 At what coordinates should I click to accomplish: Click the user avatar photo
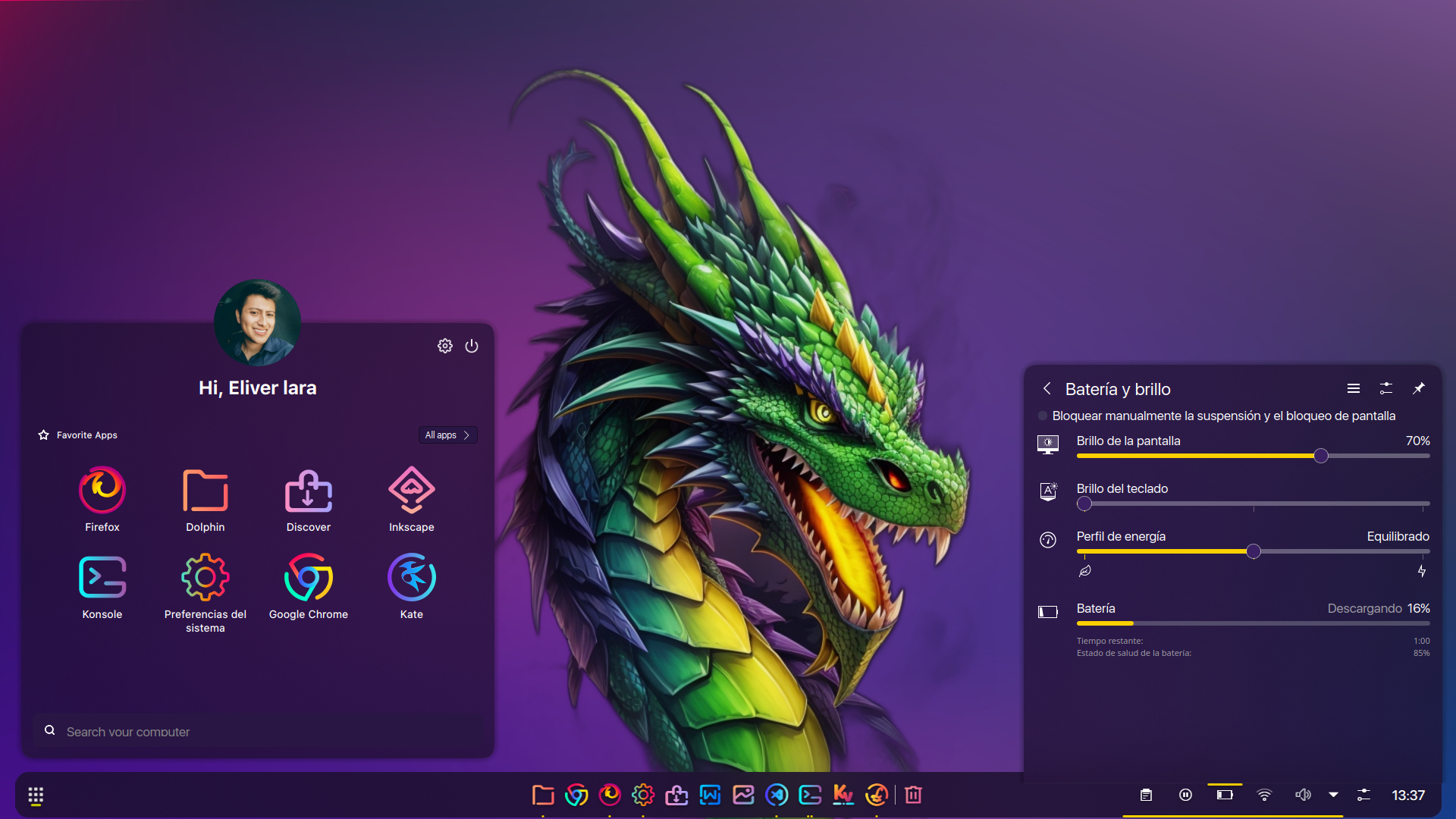[257, 322]
